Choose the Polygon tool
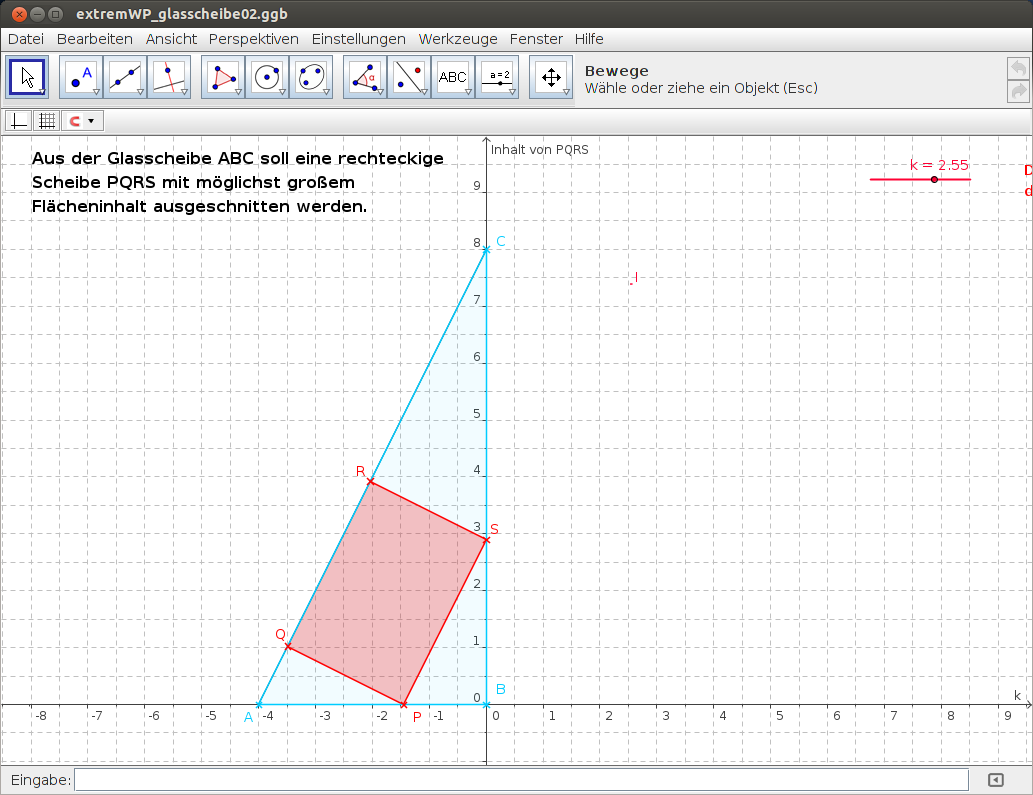Image resolution: width=1033 pixels, height=795 pixels. point(221,76)
